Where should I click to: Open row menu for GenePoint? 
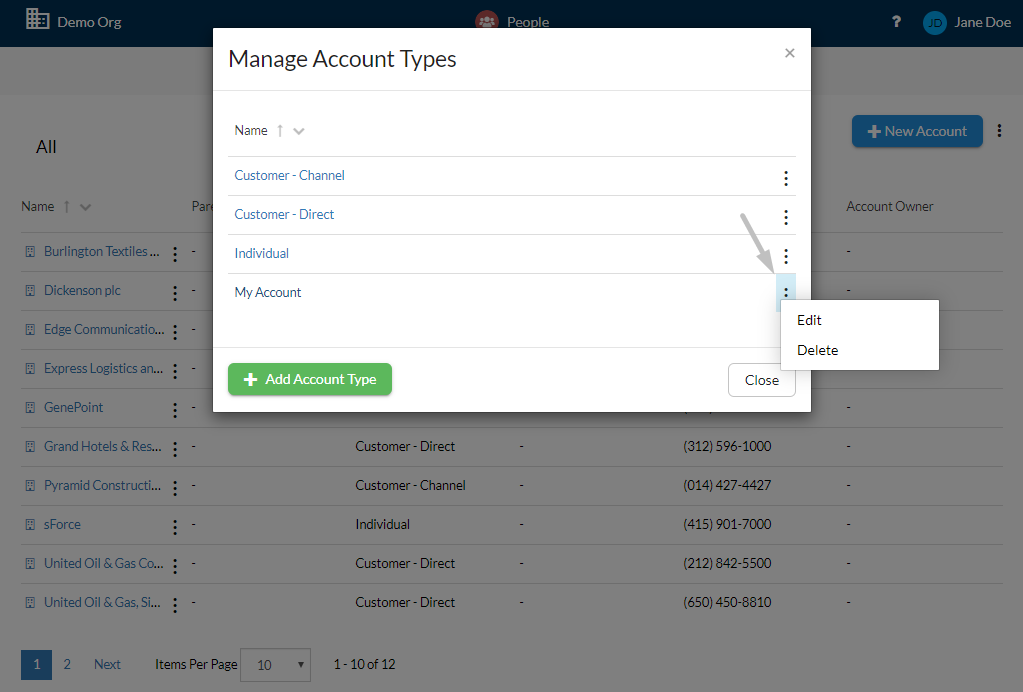tap(175, 410)
